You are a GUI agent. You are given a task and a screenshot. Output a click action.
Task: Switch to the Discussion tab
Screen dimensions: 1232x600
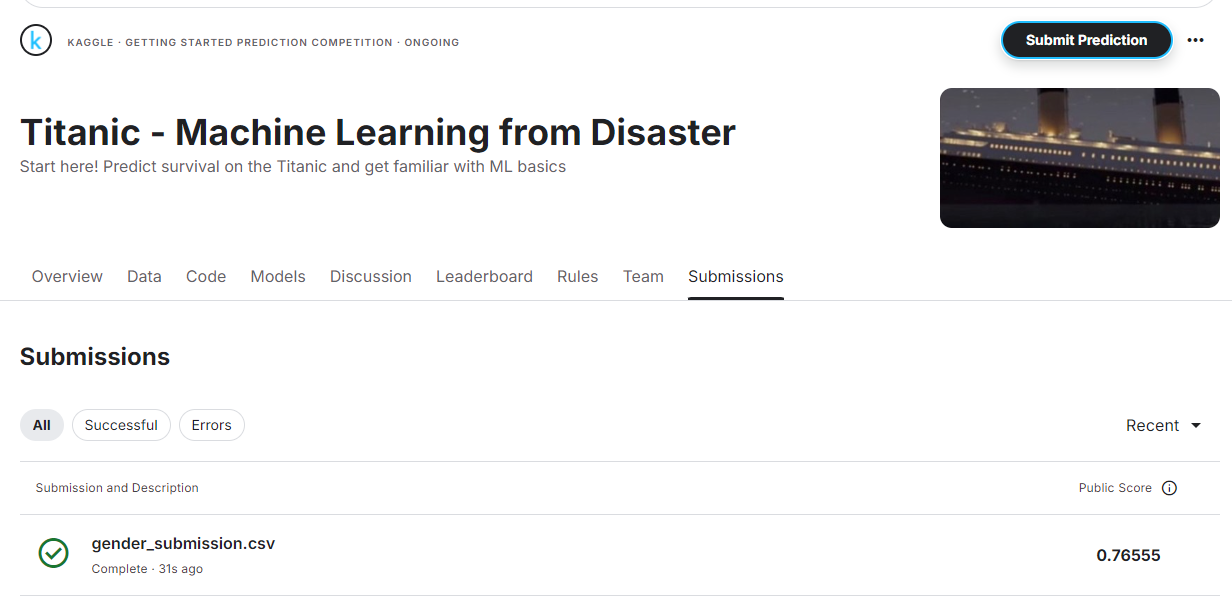tap(371, 276)
